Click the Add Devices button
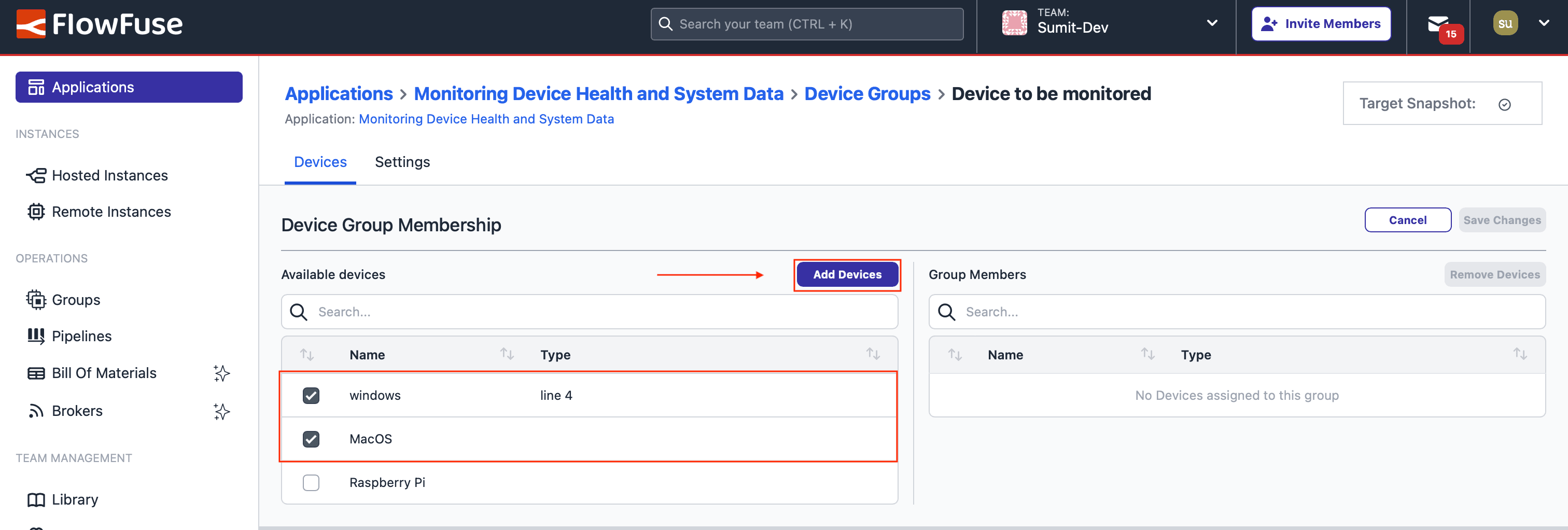Screen dimensions: 1568x530 click(x=847, y=274)
